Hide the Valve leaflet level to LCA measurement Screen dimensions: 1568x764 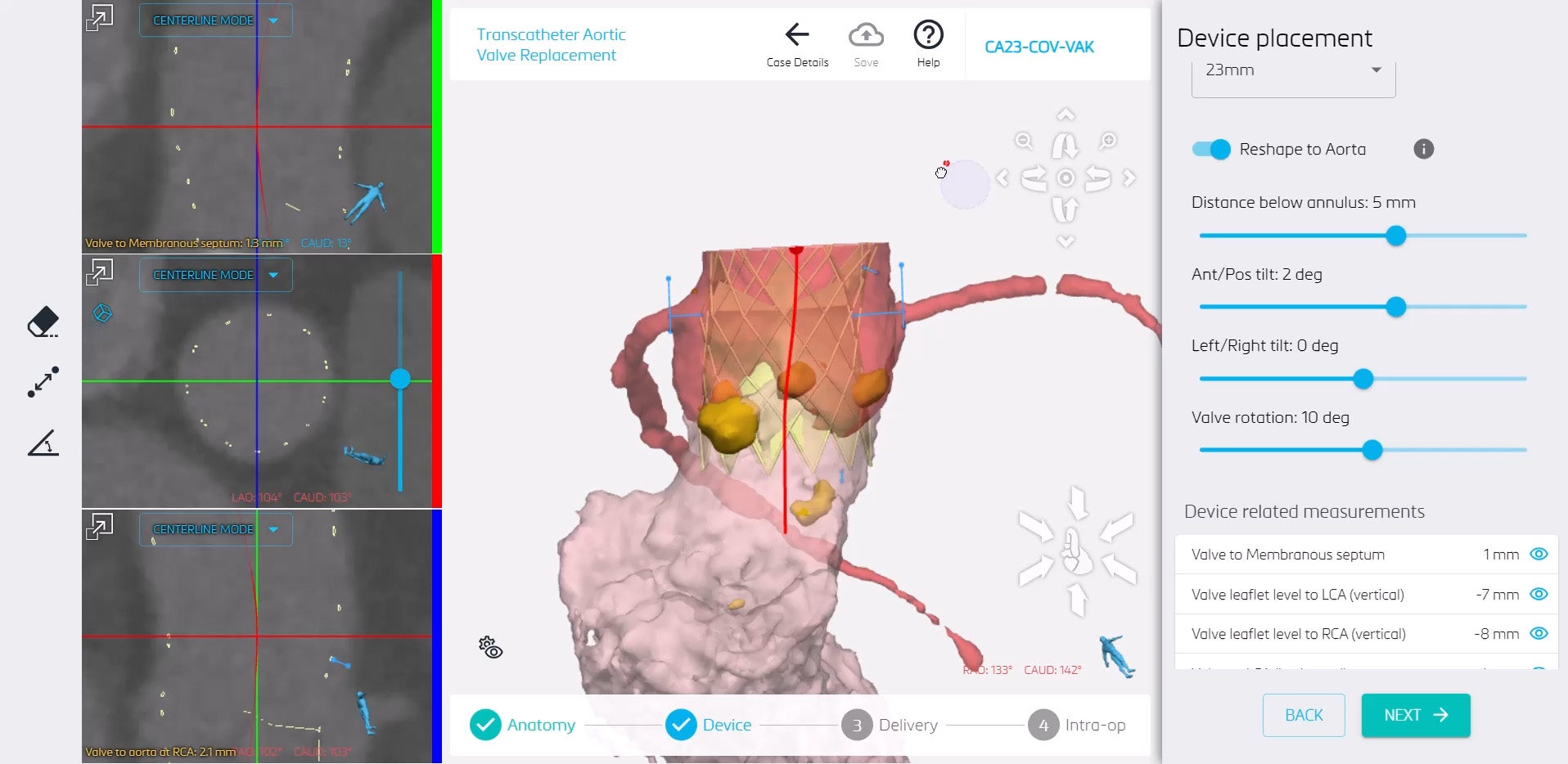[1540, 594]
